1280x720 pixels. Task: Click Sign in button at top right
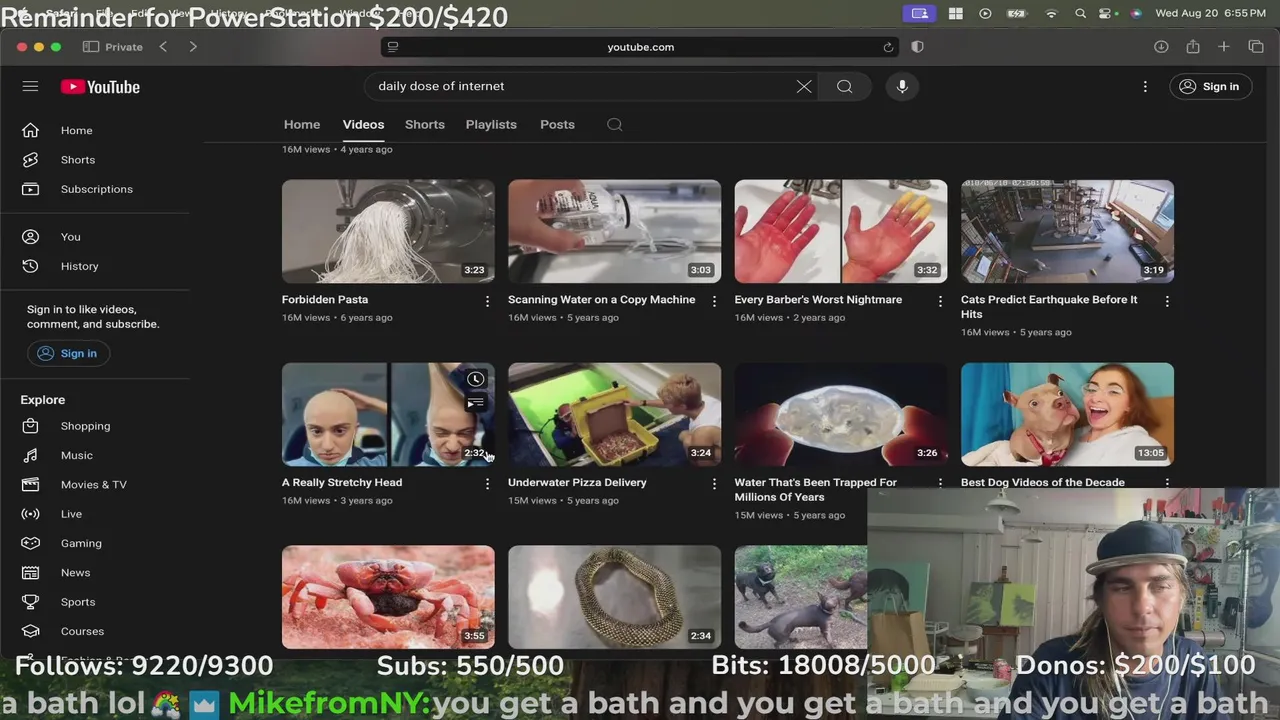(1210, 86)
